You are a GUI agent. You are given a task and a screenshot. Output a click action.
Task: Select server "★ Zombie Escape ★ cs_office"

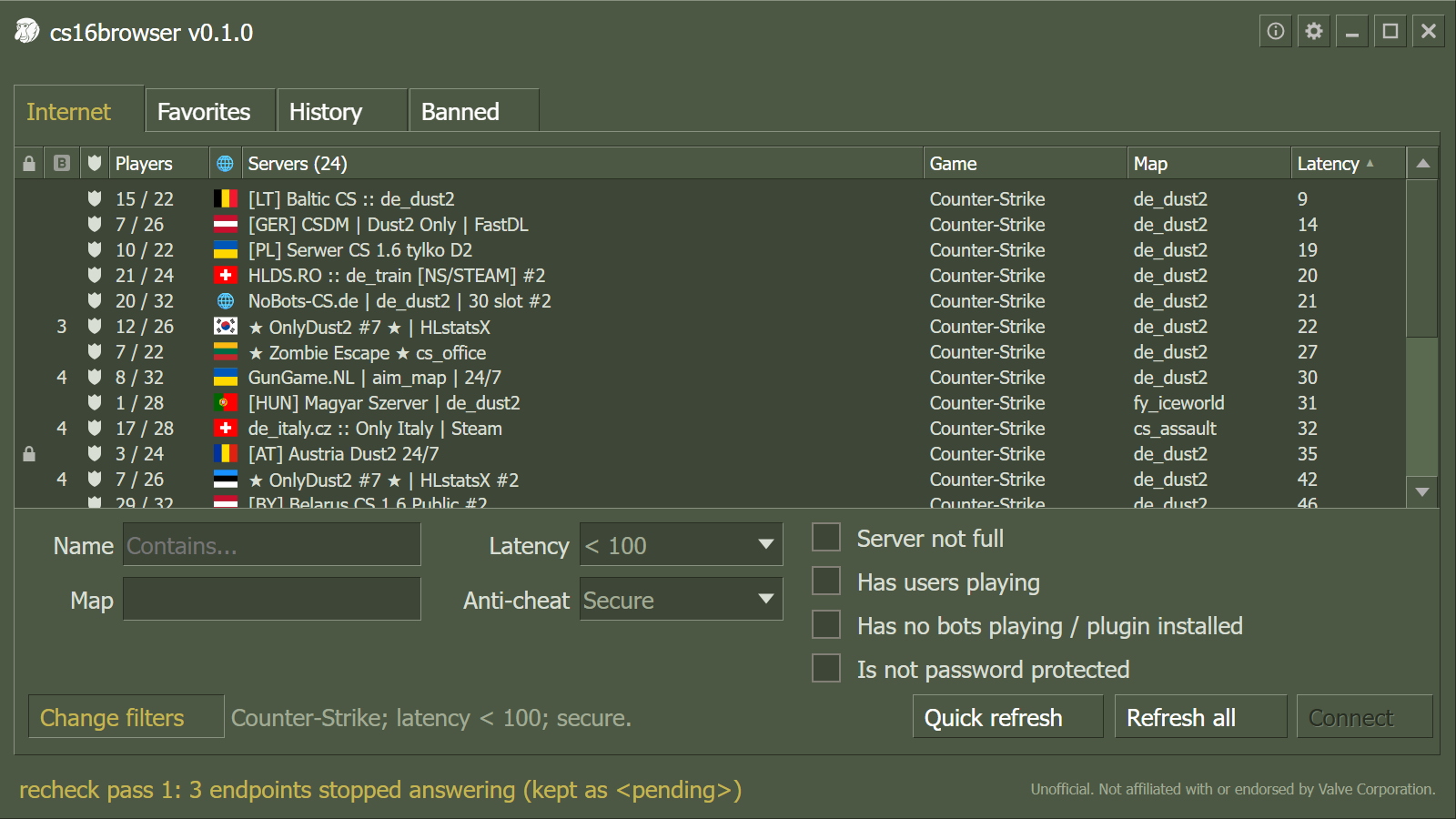(367, 352)
